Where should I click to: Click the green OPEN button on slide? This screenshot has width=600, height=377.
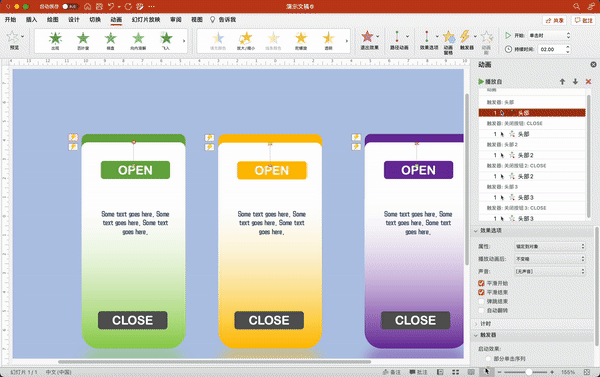click(135, 170)
